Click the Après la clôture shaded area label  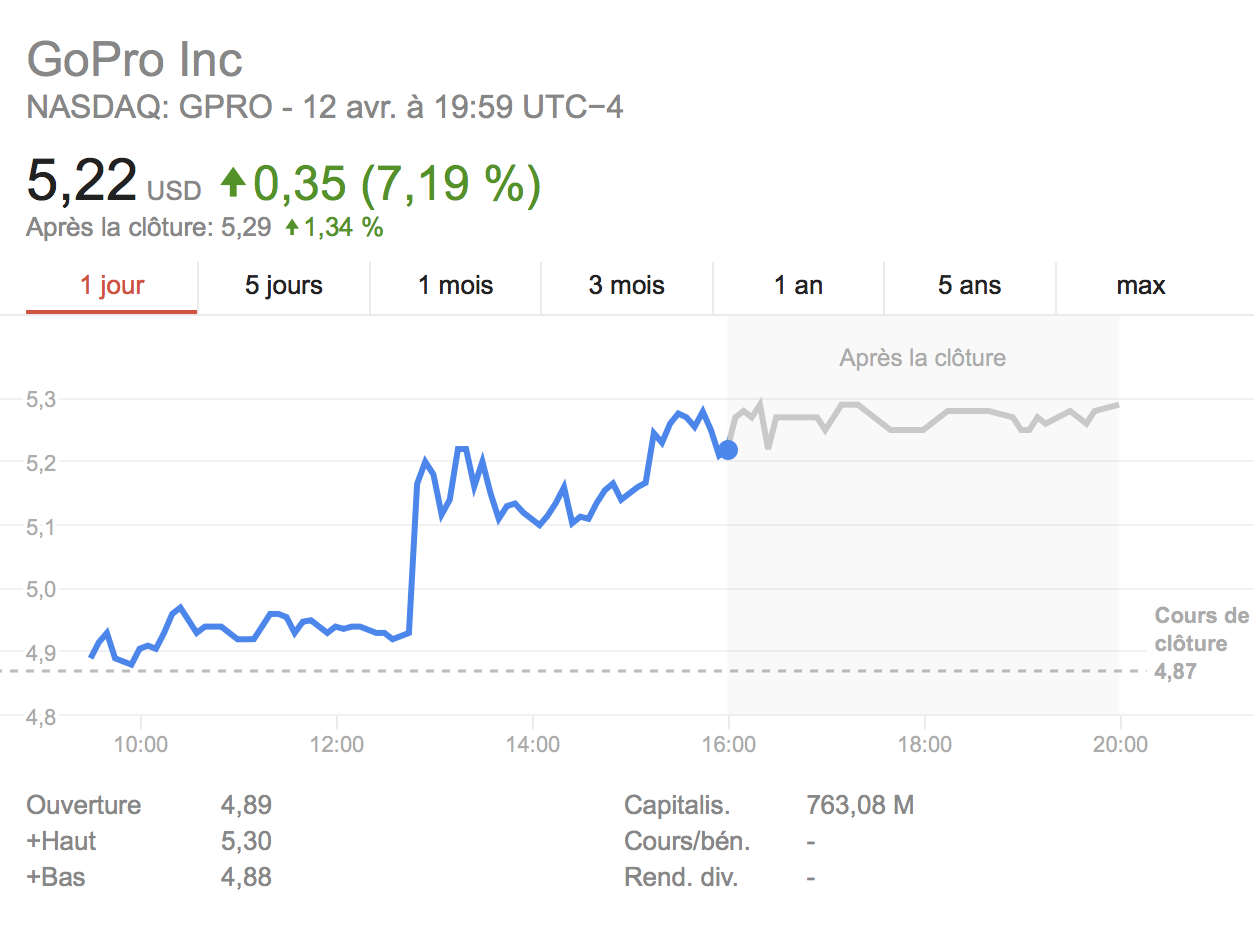coord(922,358)
